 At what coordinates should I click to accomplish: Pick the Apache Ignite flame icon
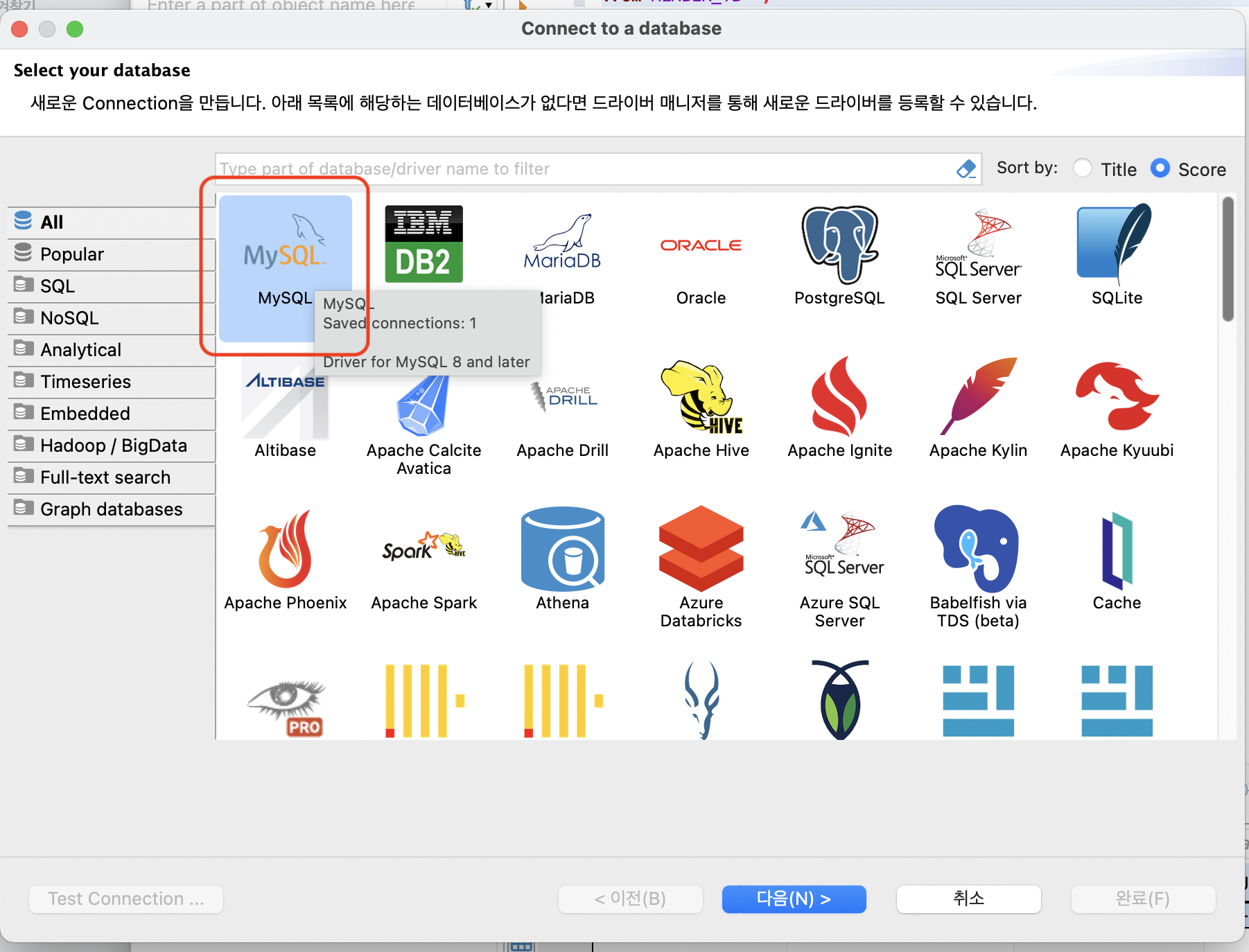point(839,396)
